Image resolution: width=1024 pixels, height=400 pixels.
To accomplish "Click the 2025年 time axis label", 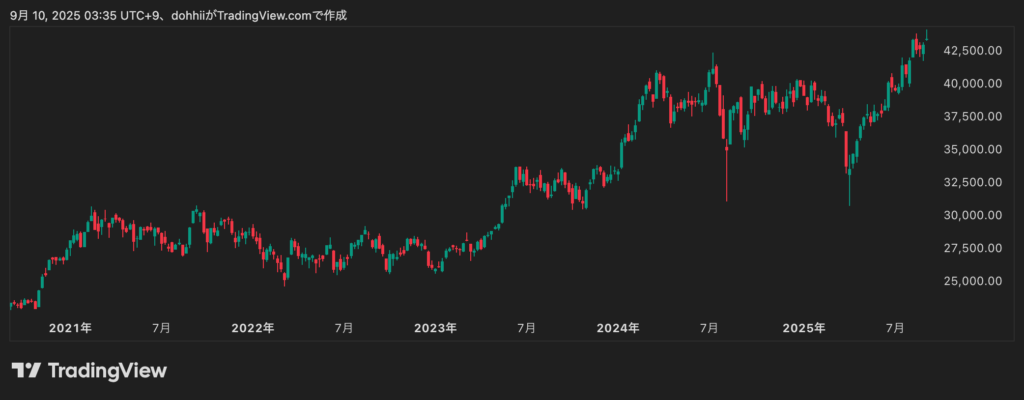I will click(x=804, y=327).
